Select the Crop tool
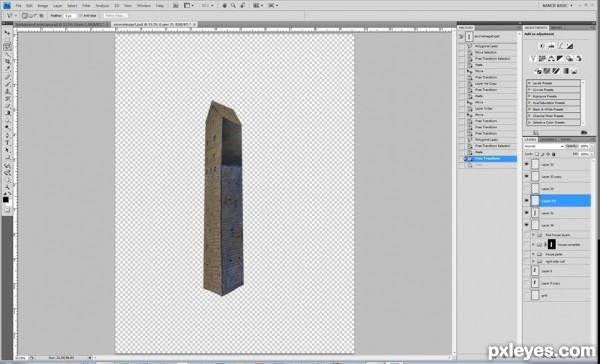The width and height of the screenshot is (600, 364). point(7,62)
